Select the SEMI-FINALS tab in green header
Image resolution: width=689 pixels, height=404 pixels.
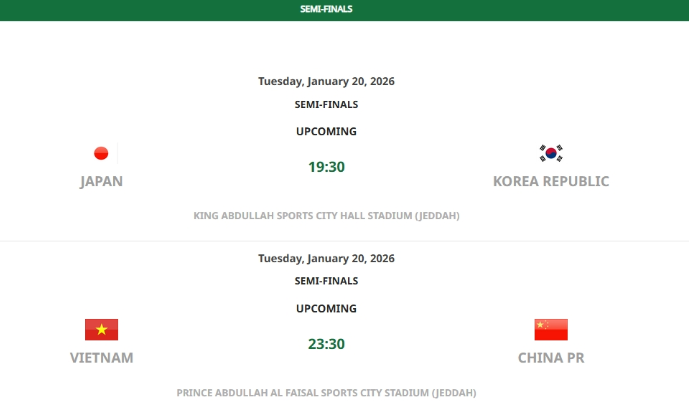(326, 9)
